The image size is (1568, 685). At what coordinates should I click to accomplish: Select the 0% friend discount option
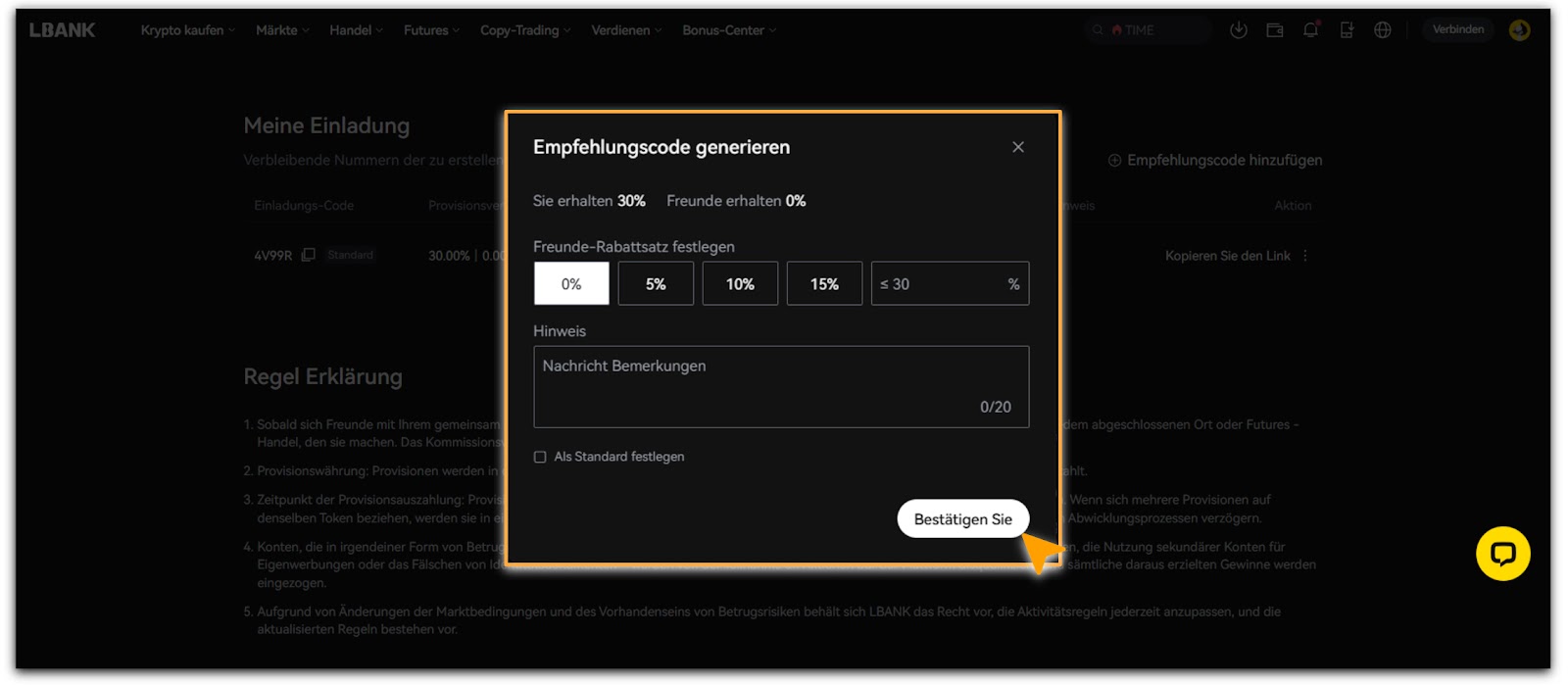coord(571,284)
